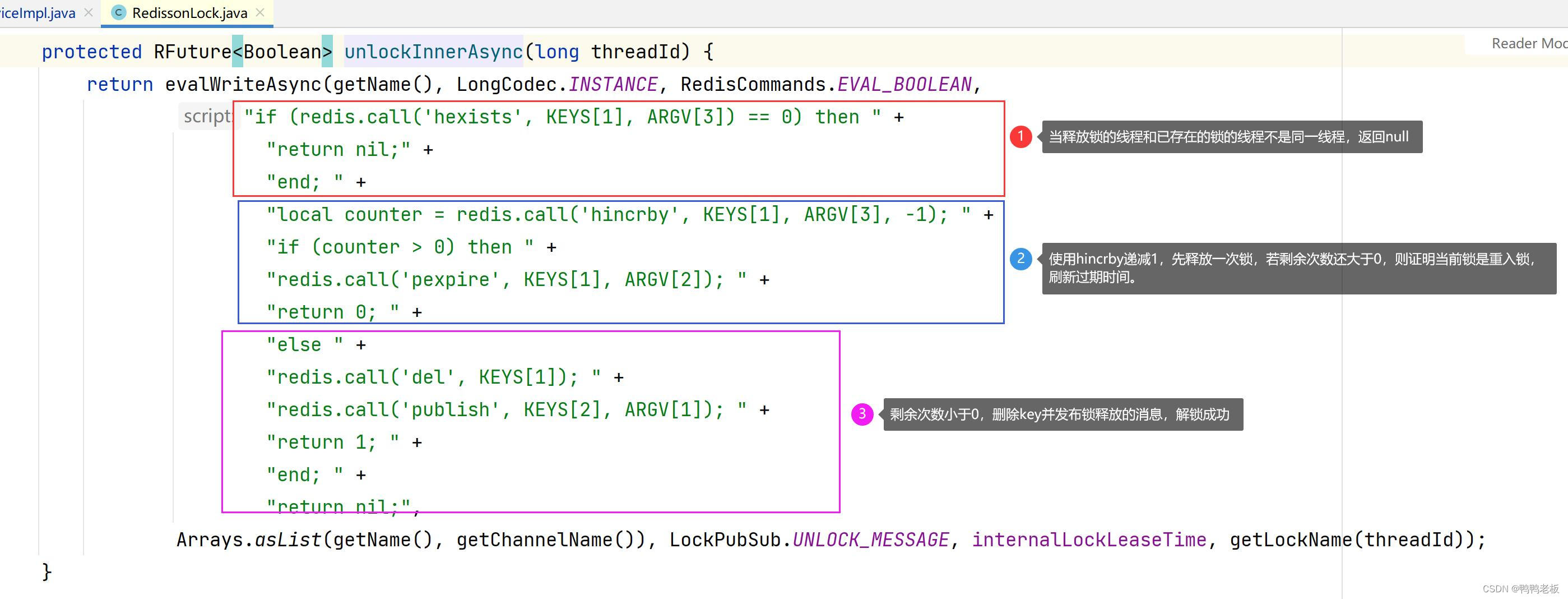Viewport: 1568px width, 599px height.
Task: Click the CSDN watermark link
Action: (1518, 589)
